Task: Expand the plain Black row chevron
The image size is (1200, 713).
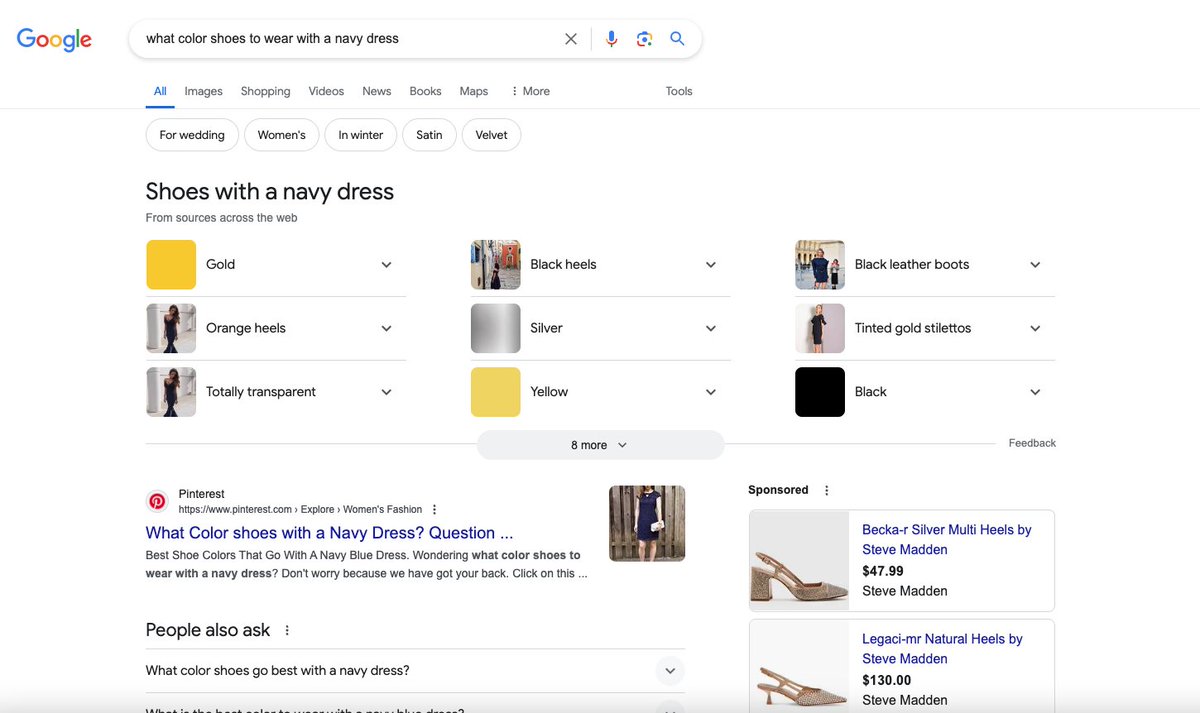Action: [1035, 392]
